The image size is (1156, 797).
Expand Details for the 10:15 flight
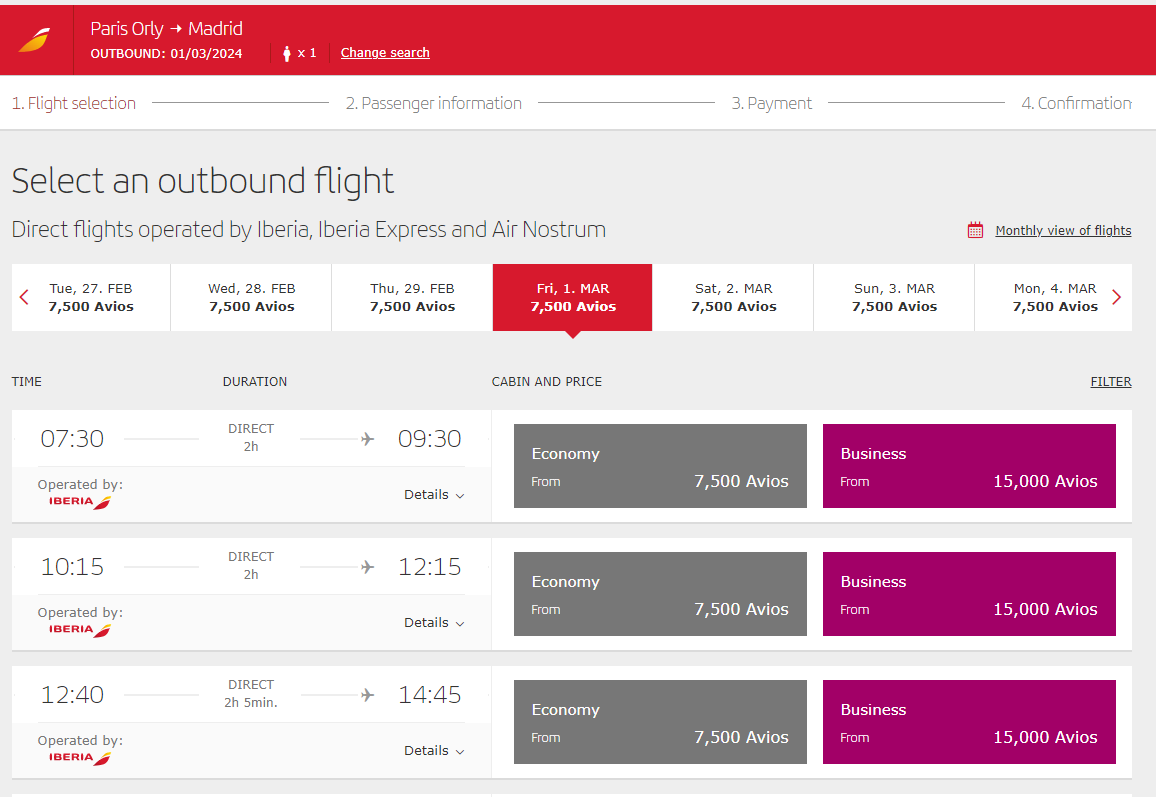click(x=434, y=623)
